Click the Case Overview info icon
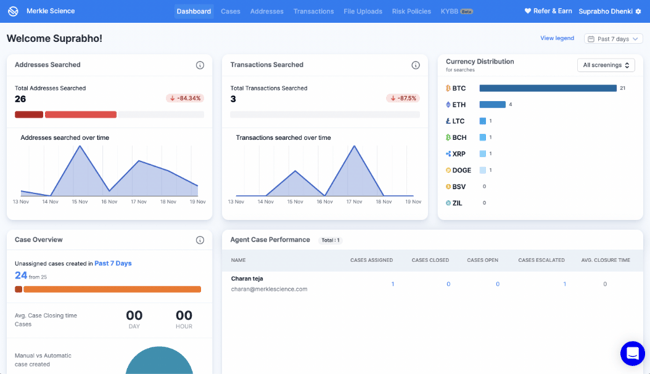The height and width of the screenshot is (374, 650). [x=200, y=240]
